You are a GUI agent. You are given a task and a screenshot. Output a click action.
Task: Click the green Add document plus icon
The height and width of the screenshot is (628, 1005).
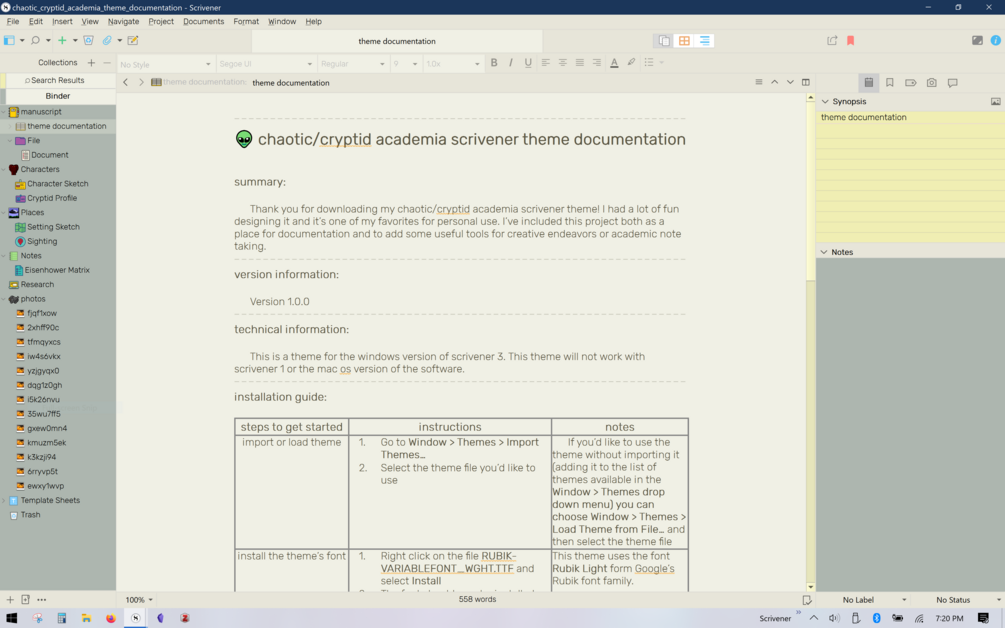point(62,40)
